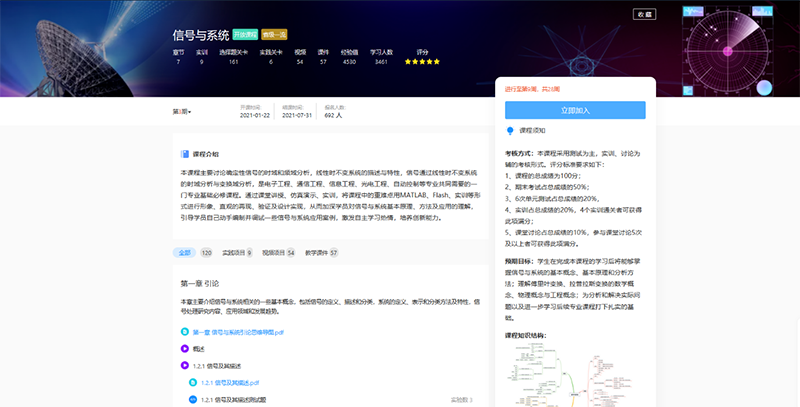Click the purple play icon beside 概述
Image resolution: width=800 pixels, height=407 pixels.
click(x=184, y=348)
